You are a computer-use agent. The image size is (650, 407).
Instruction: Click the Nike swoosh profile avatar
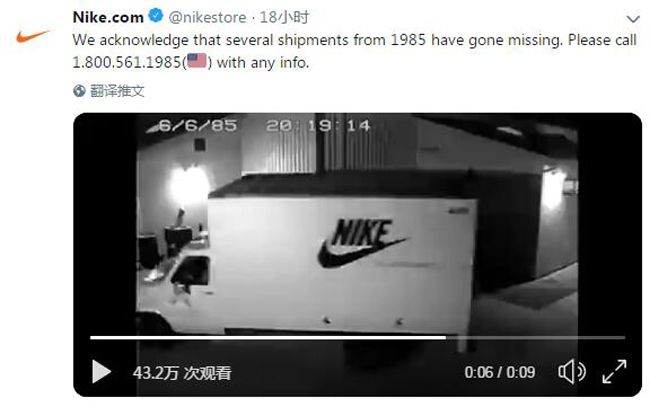point(33,36)
